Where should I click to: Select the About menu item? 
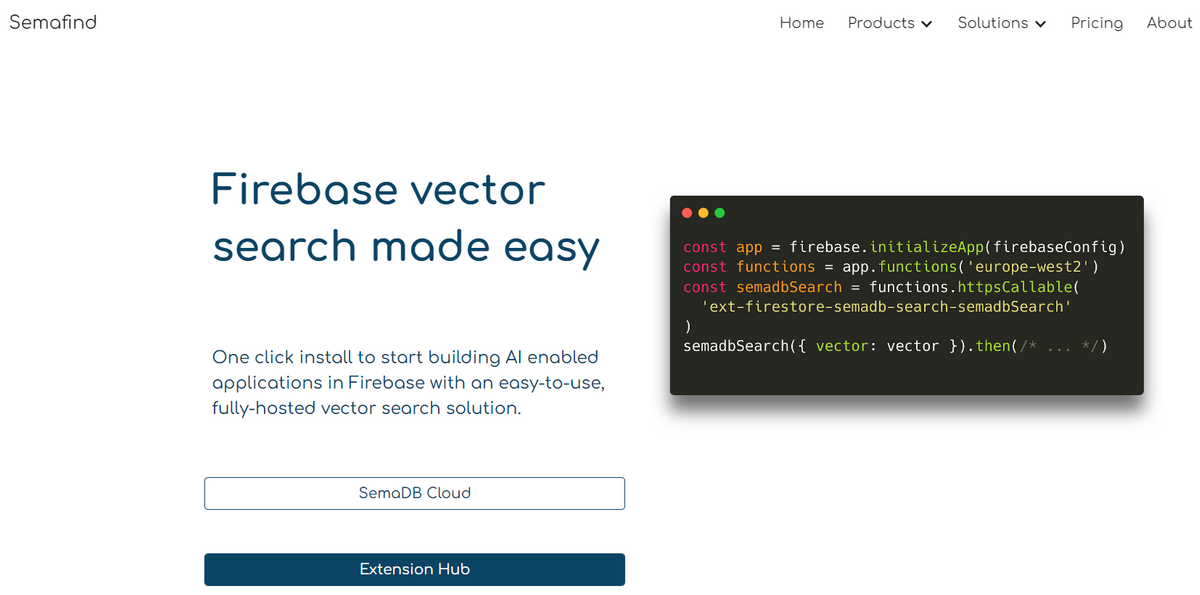point(1168,22)
